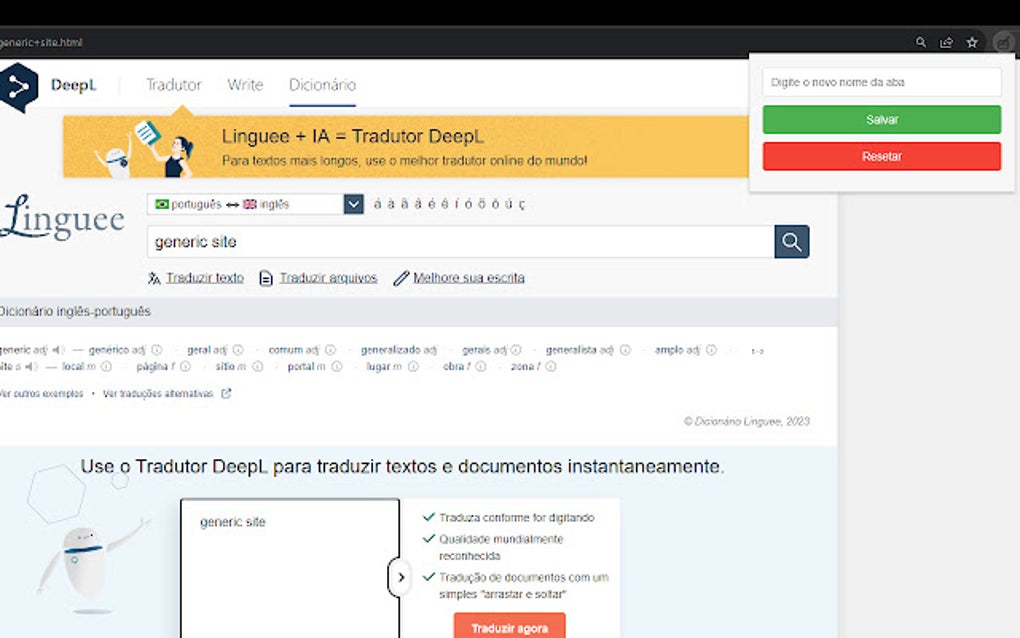Click the browser extensions puzzle icon

[1003, 42]
